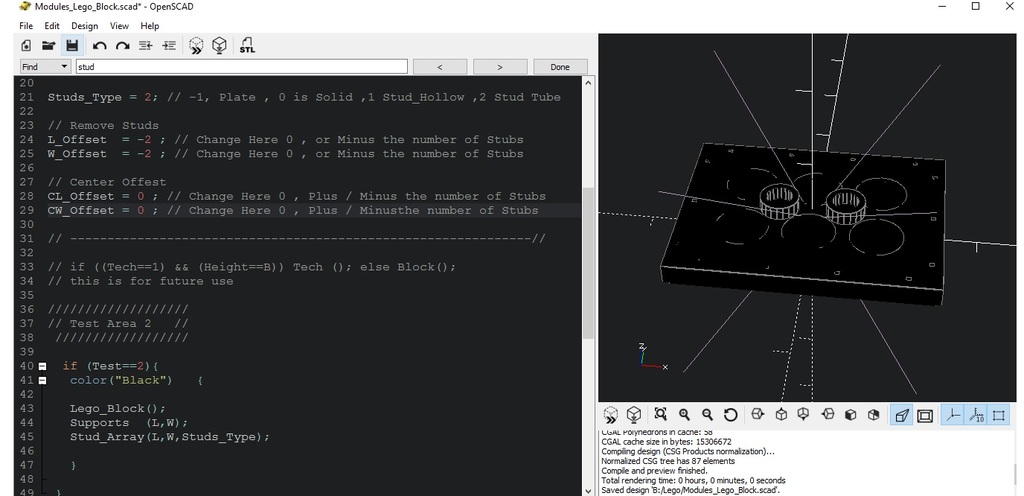Reset the 3D view
The image size is (1024, 496).
[x=731, y=414]
